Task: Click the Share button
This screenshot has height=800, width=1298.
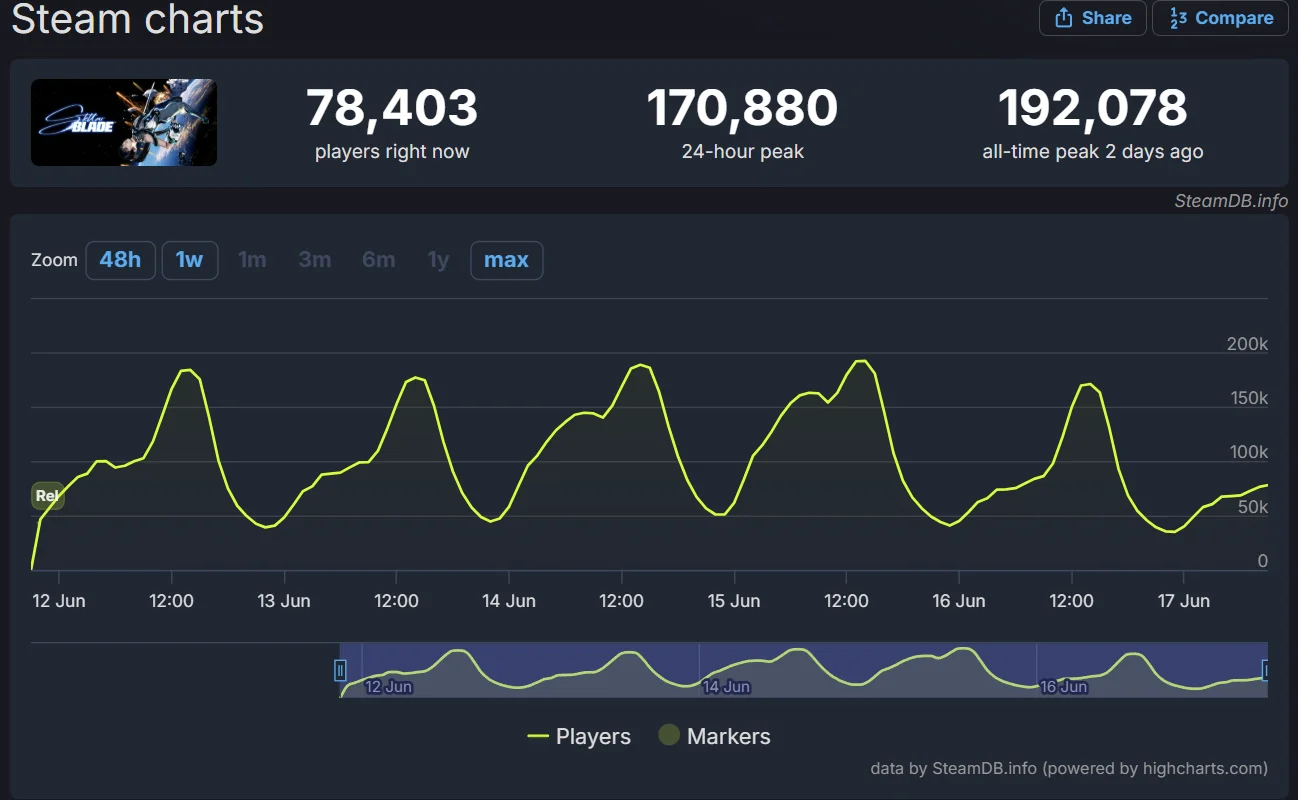Action: click(1093, 18)
